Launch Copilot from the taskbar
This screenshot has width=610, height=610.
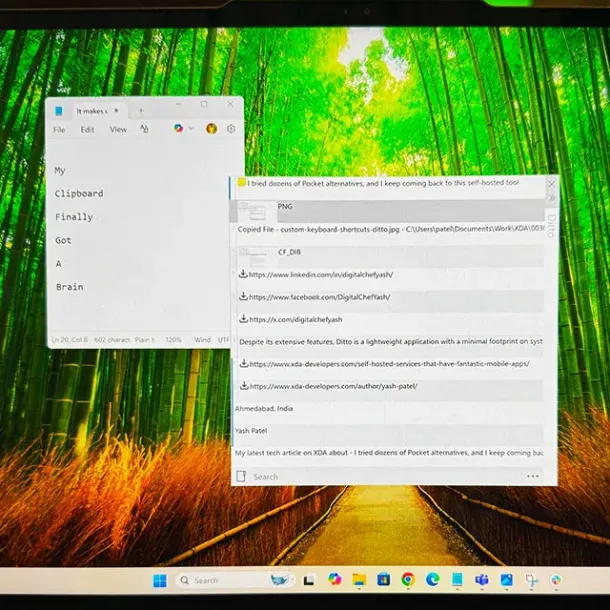point(335,579)
